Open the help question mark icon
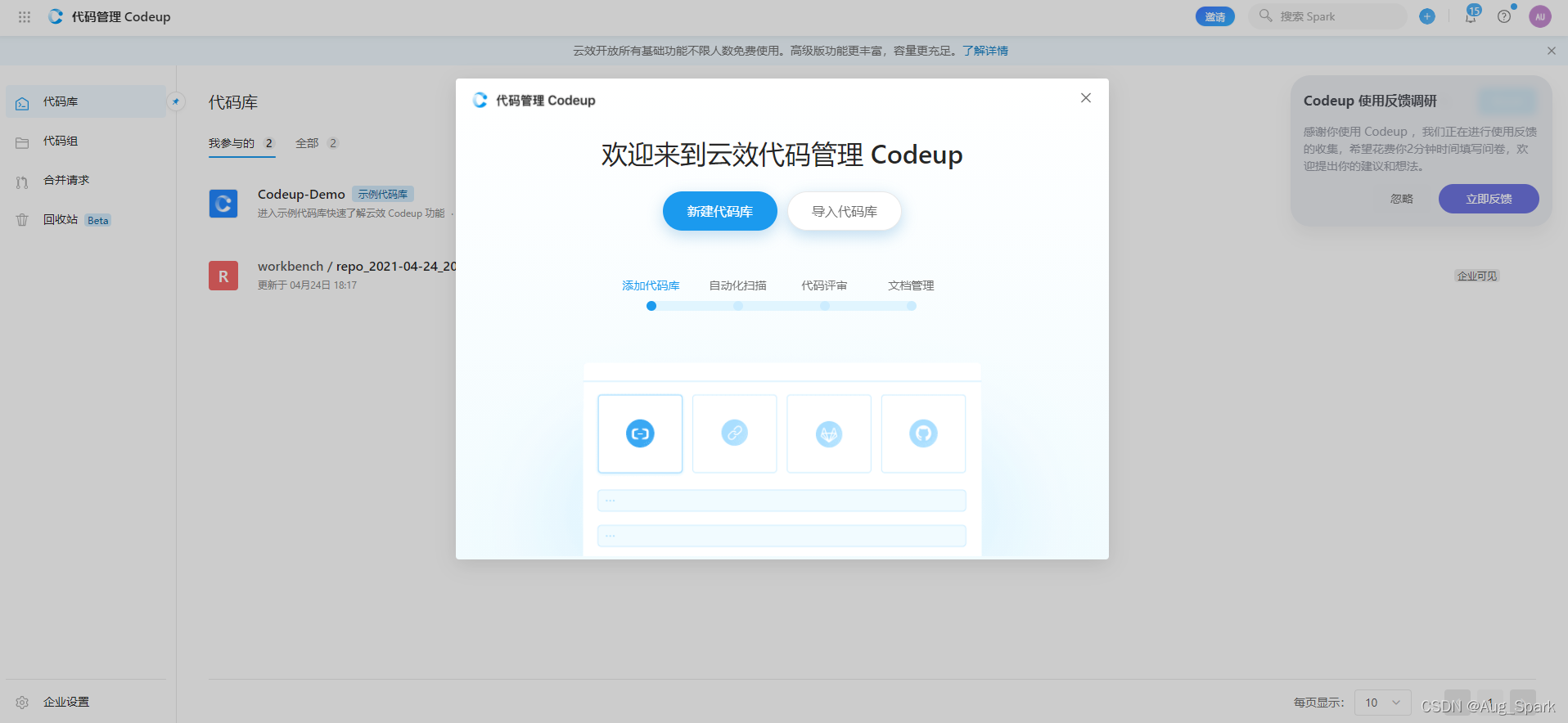Image resolution: width=1568 pixels, height=723 pixels. click(1504, 16)
